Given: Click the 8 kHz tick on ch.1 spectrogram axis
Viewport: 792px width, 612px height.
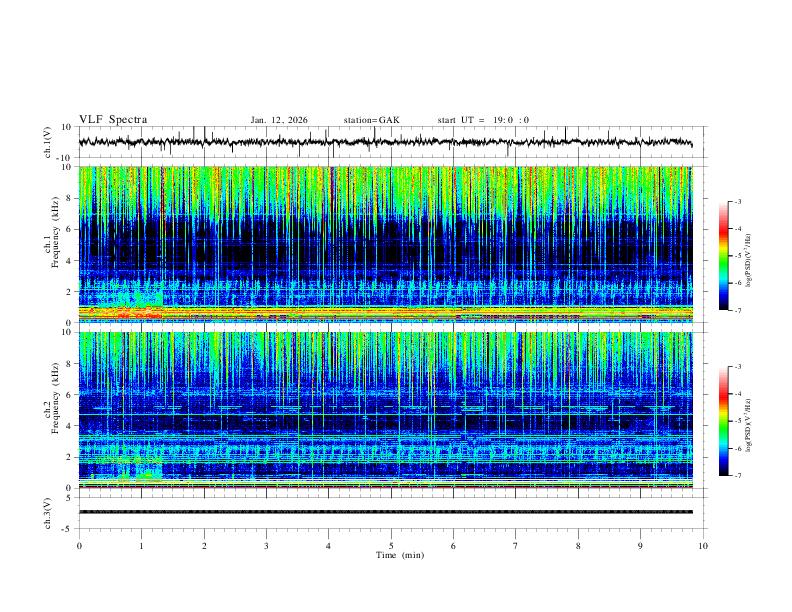Looking at the screenshot, I should click(x=69, y=198).
